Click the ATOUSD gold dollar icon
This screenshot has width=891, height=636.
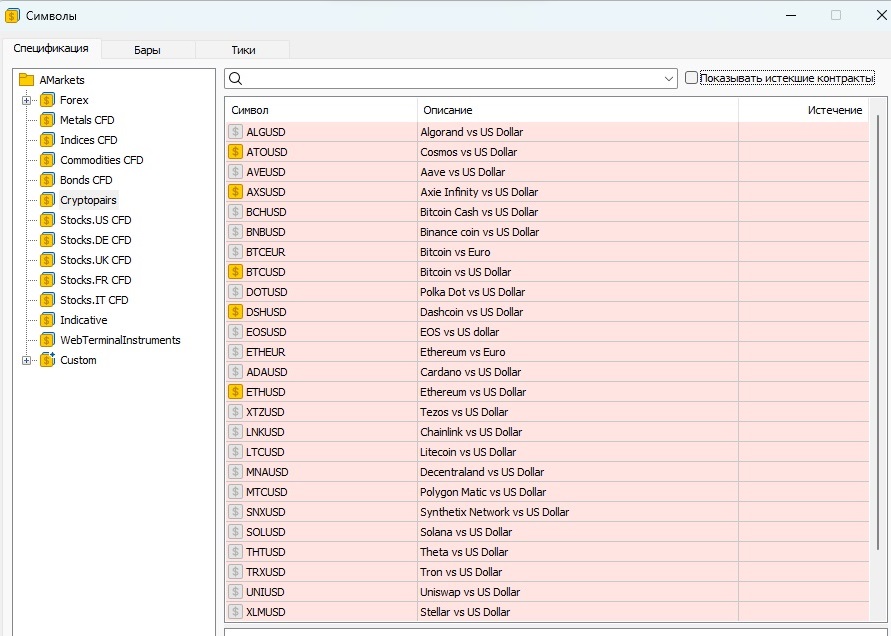[x=235, y=152]
